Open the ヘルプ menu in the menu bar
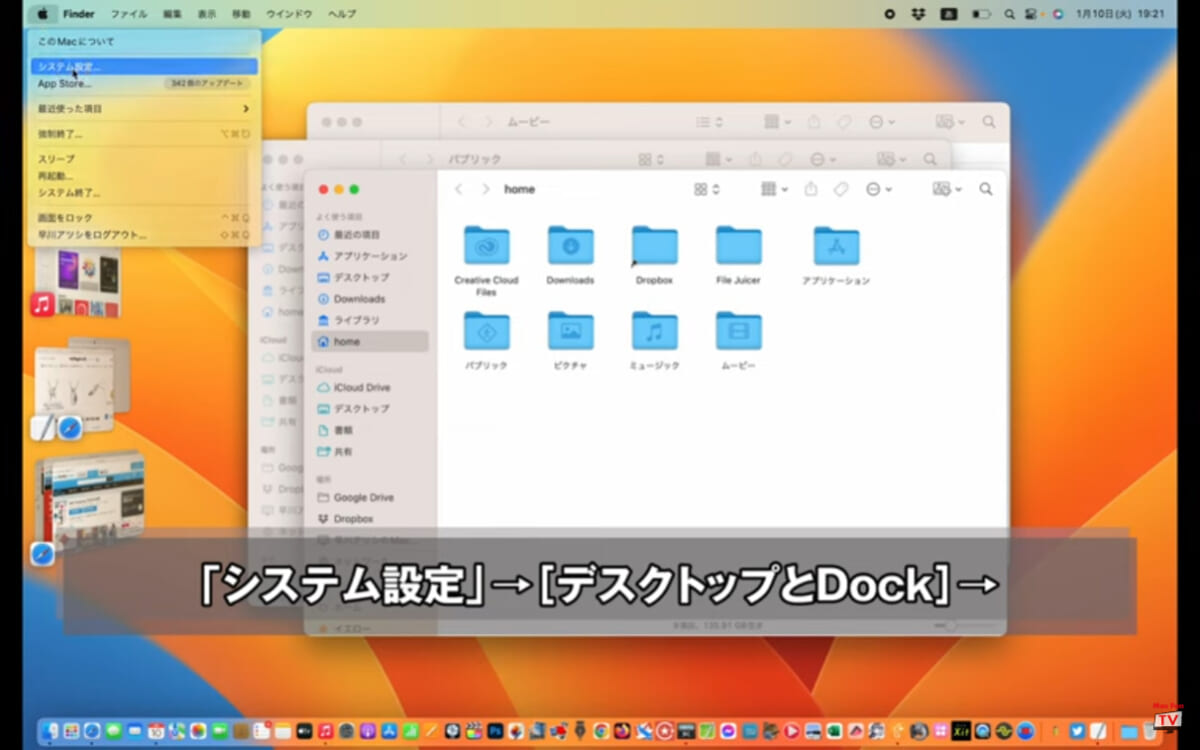 [x=342, y=14]
